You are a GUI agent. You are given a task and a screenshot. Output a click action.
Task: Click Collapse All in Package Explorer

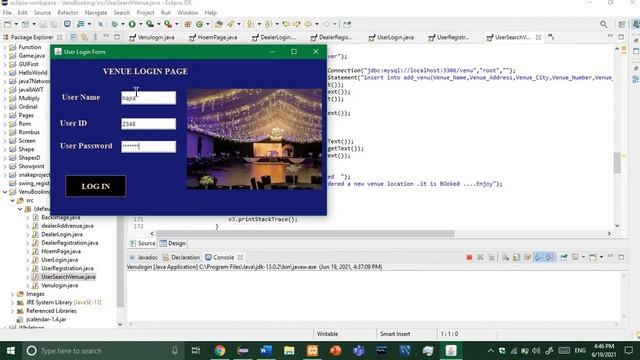pos(74,37)
